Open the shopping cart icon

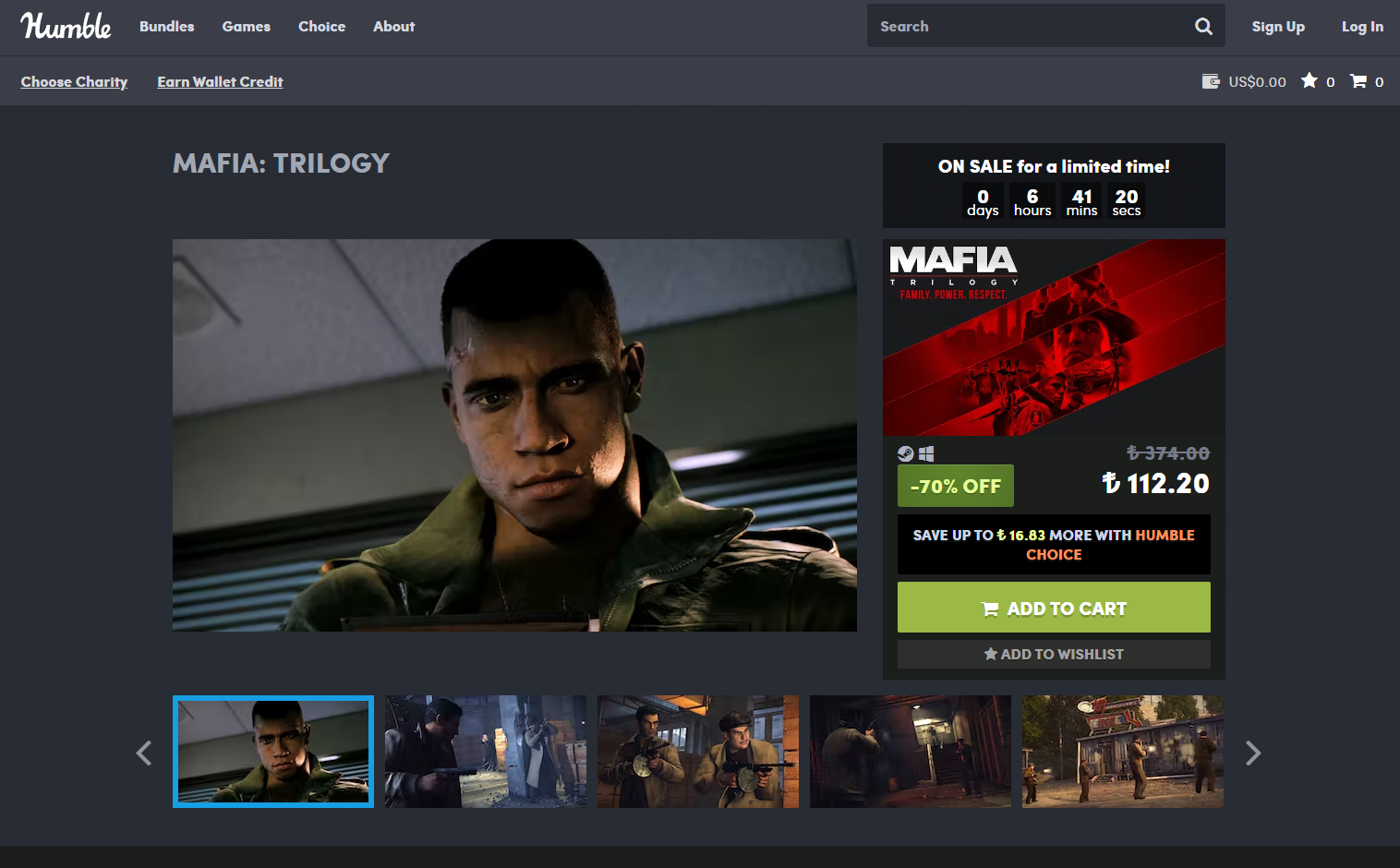(x=1358, y=81)
